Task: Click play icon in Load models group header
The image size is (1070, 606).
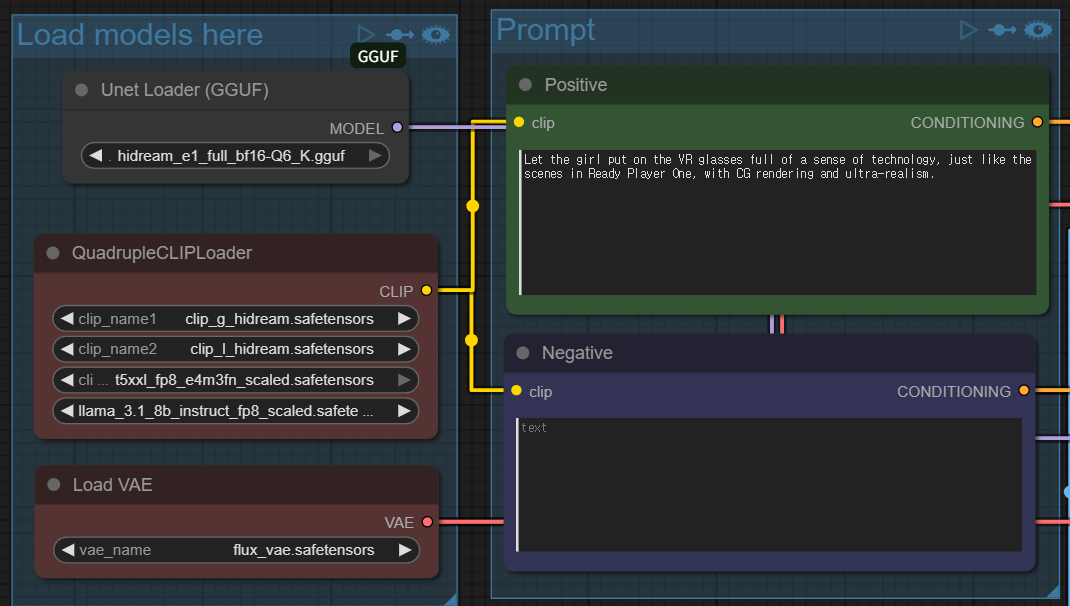Action: (366, 34)
